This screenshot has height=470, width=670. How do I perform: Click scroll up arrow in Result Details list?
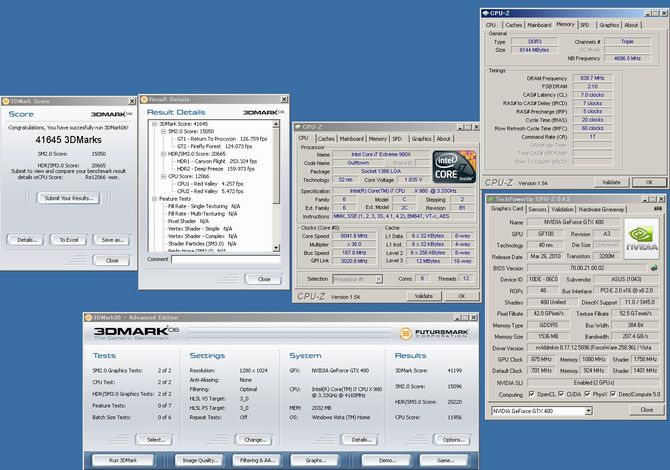point(276,124)
